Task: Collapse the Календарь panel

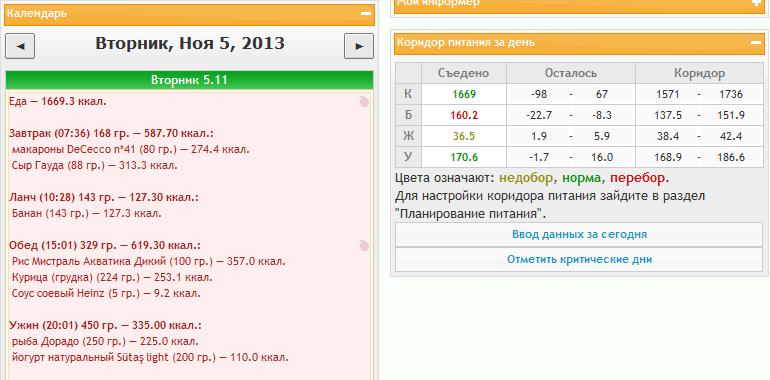Action: (366, 14)
